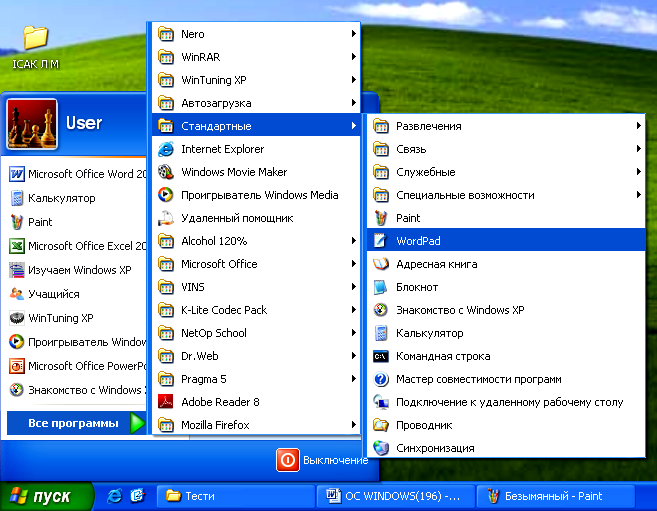
Task: Expand the Служебные submenu arrow
Action: pos(639,172)
